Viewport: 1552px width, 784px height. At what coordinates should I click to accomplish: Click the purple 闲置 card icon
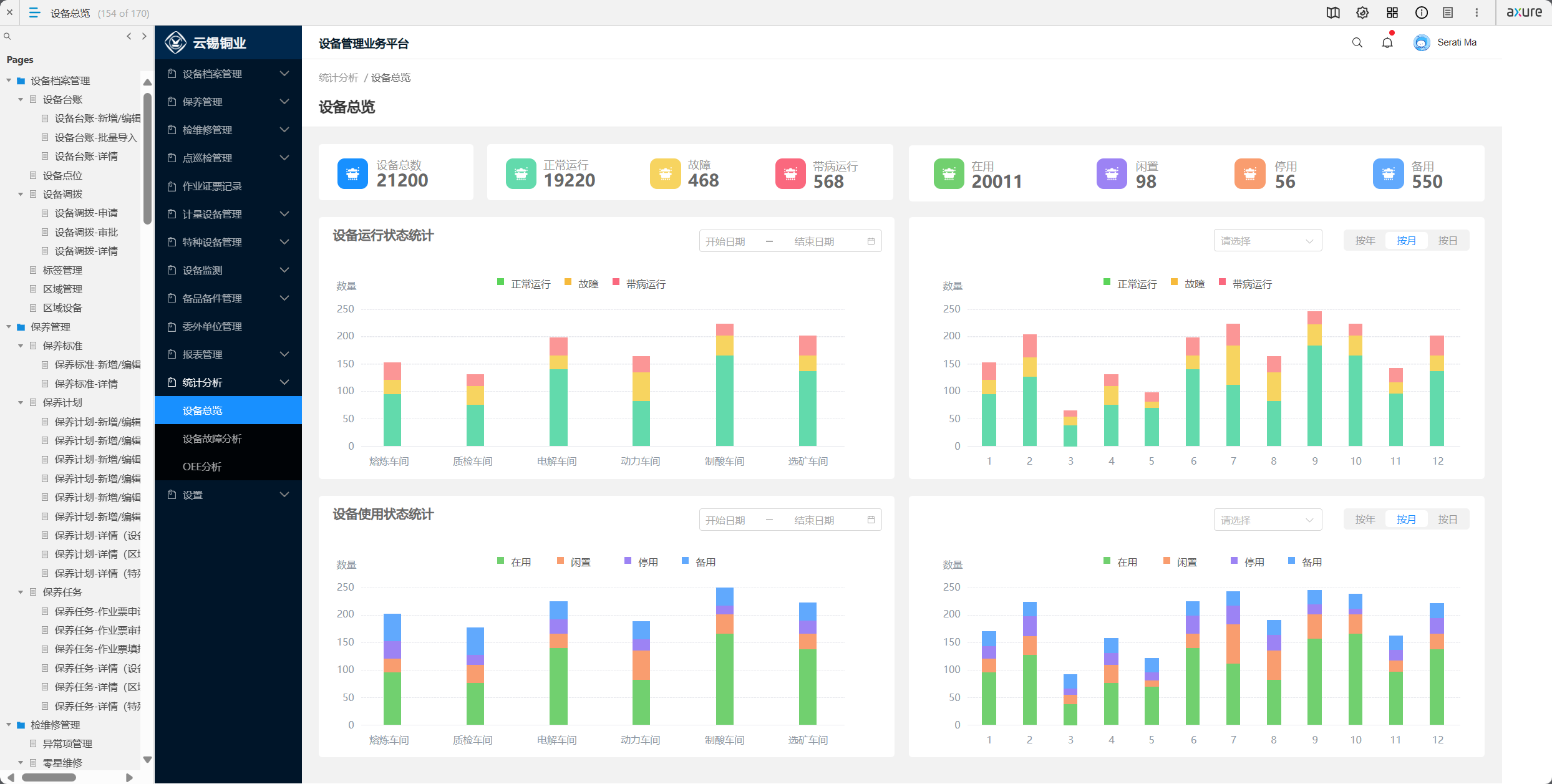[x=1112, y=173]
